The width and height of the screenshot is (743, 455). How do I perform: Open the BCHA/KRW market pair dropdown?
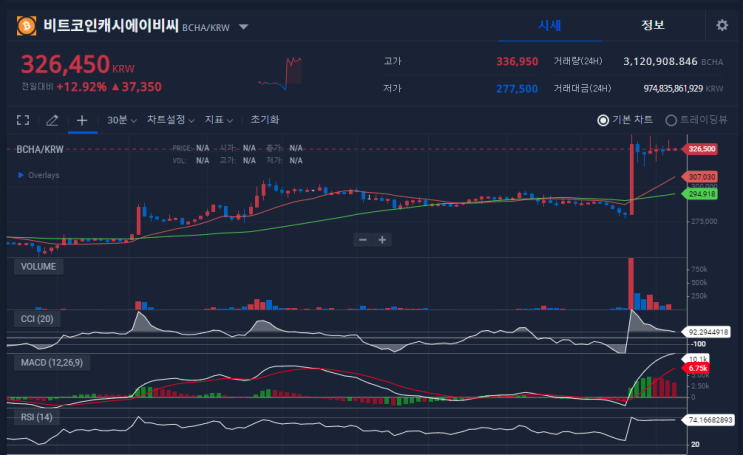click(x=244, y=27)
